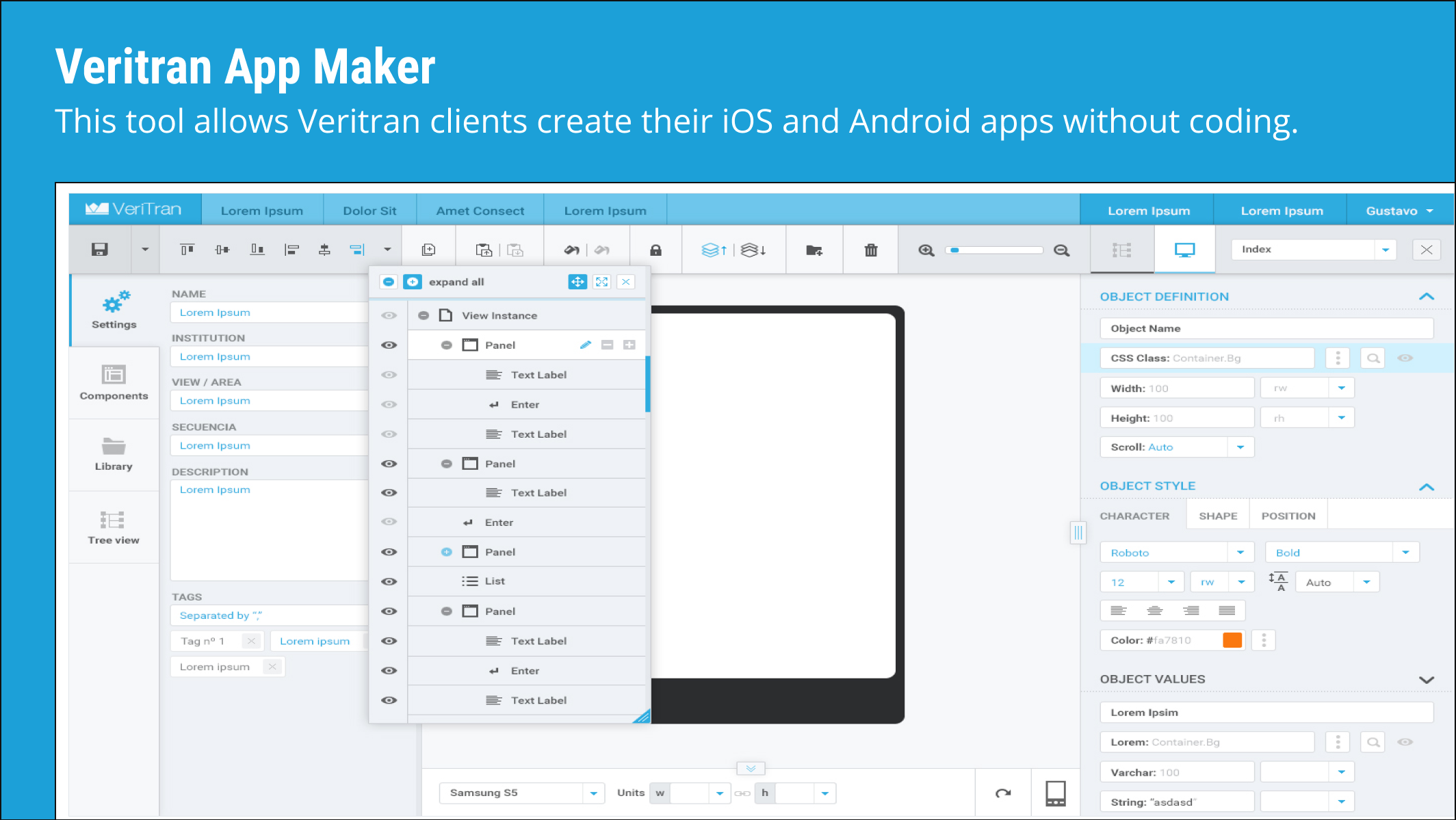Click the zoom in magnifier icon
The width and height of the screenshot is (1456, 820).
[926, 250]
